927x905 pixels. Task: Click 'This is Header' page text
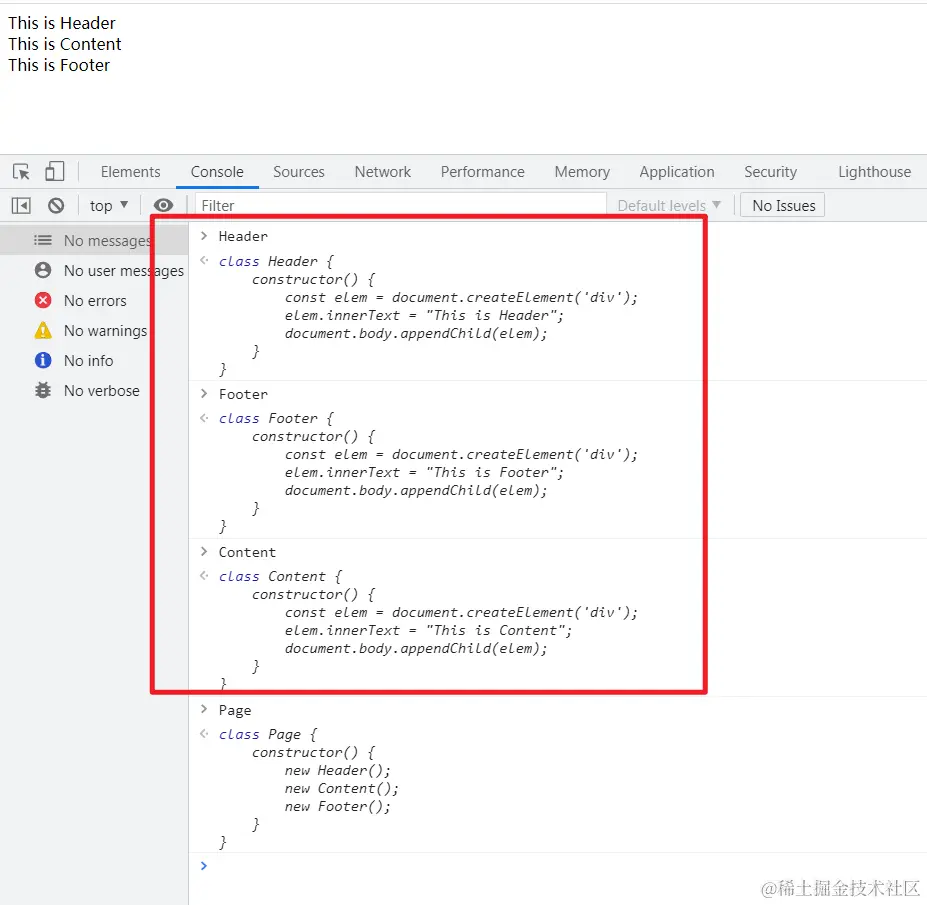tap(62, 23)
